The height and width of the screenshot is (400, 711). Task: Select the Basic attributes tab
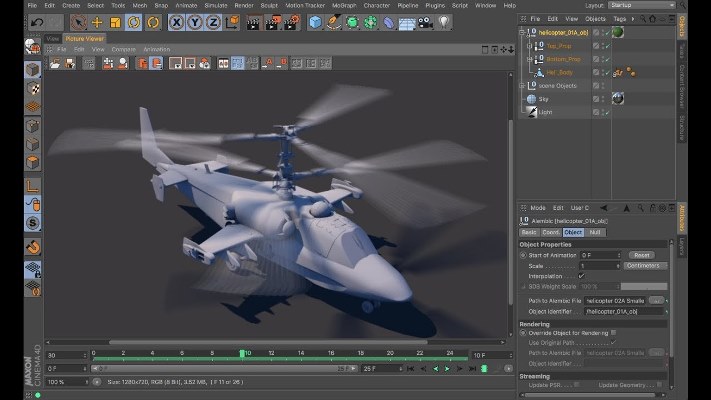tap(529, 232)
